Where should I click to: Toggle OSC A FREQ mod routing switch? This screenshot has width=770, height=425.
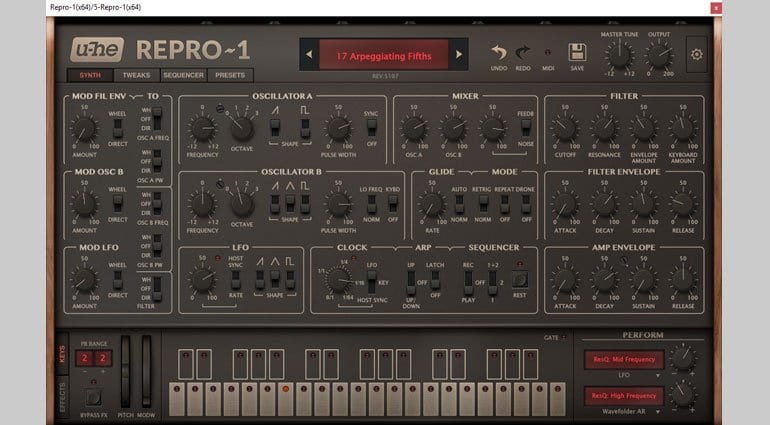[x=157, y=118]
